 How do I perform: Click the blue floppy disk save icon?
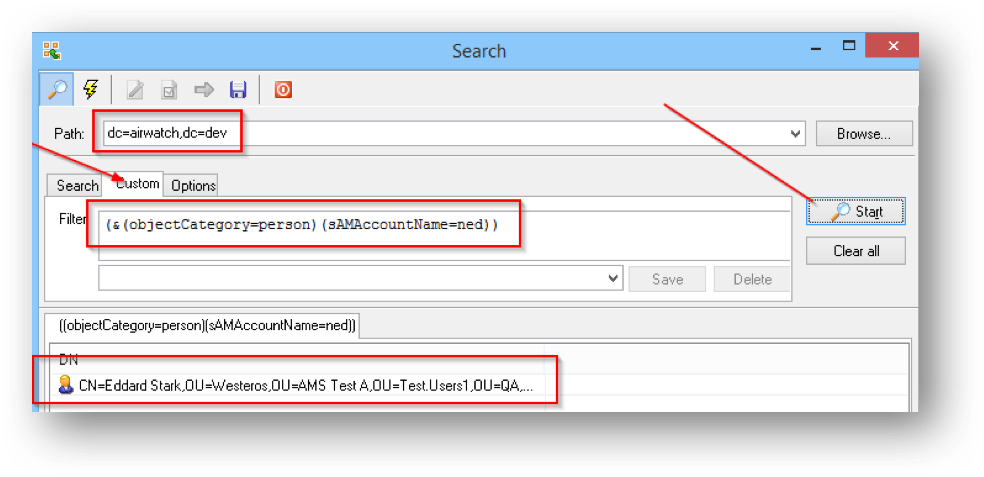tap(238, 90)
